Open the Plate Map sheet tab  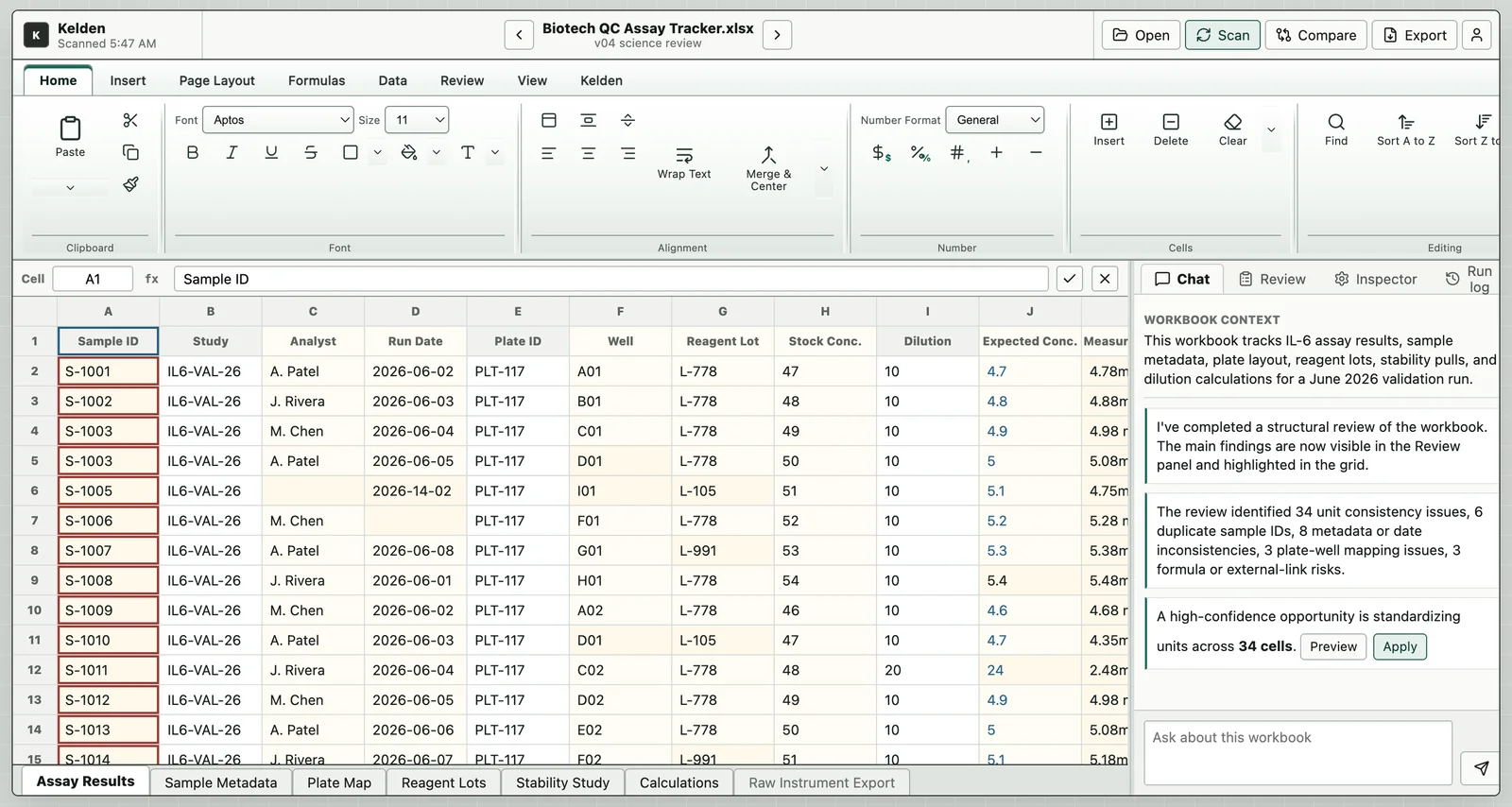click(x=339, y=782)
